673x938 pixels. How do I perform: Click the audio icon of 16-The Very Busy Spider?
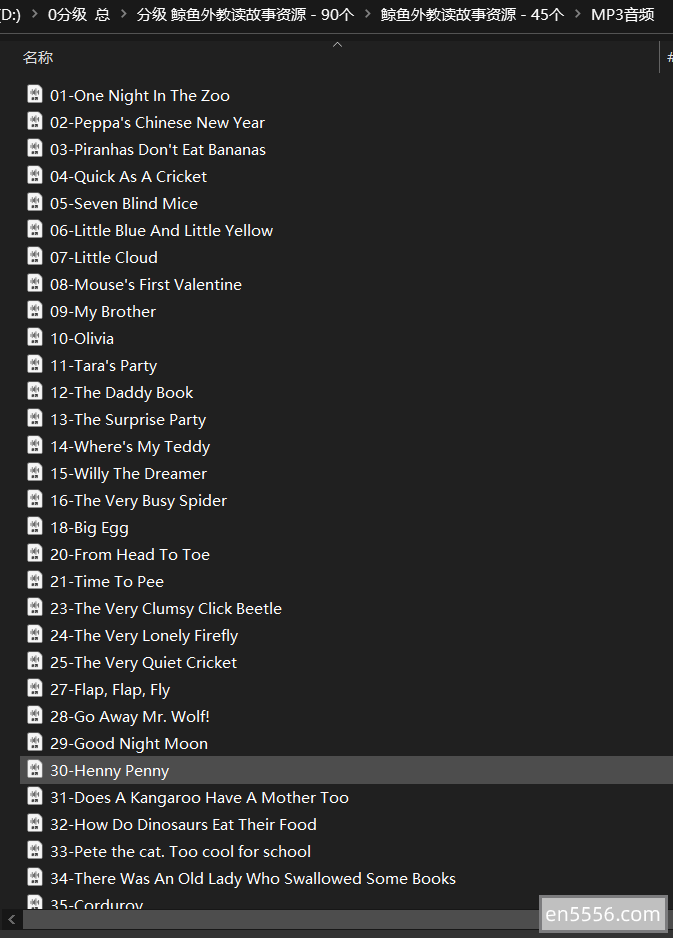pos(35,500)
